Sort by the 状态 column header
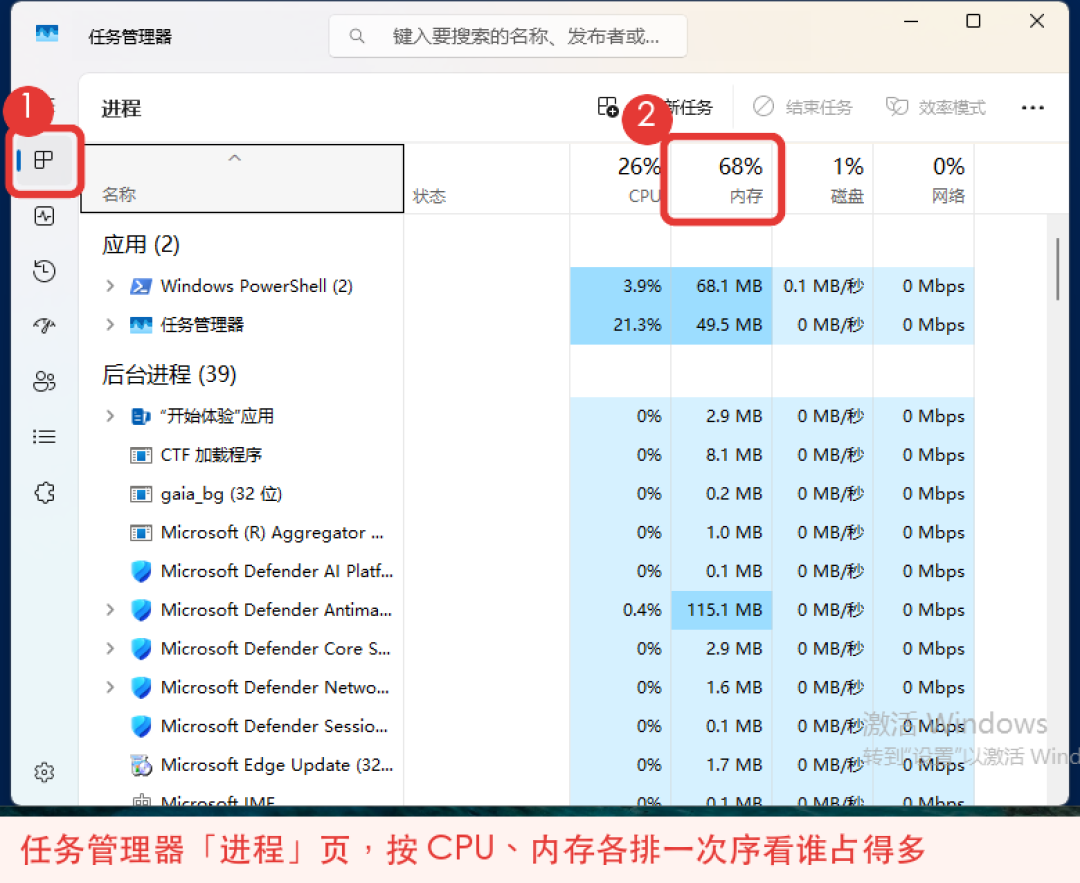Viewport: 1080px width, 883px height. tap(486, 178)
